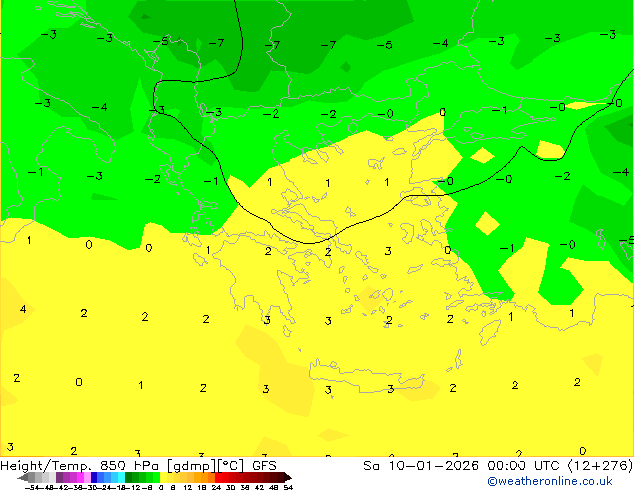Click the "-30" label under the colour scale
Image resolution: width=634 pixels, height=490 pixels.
90,487
